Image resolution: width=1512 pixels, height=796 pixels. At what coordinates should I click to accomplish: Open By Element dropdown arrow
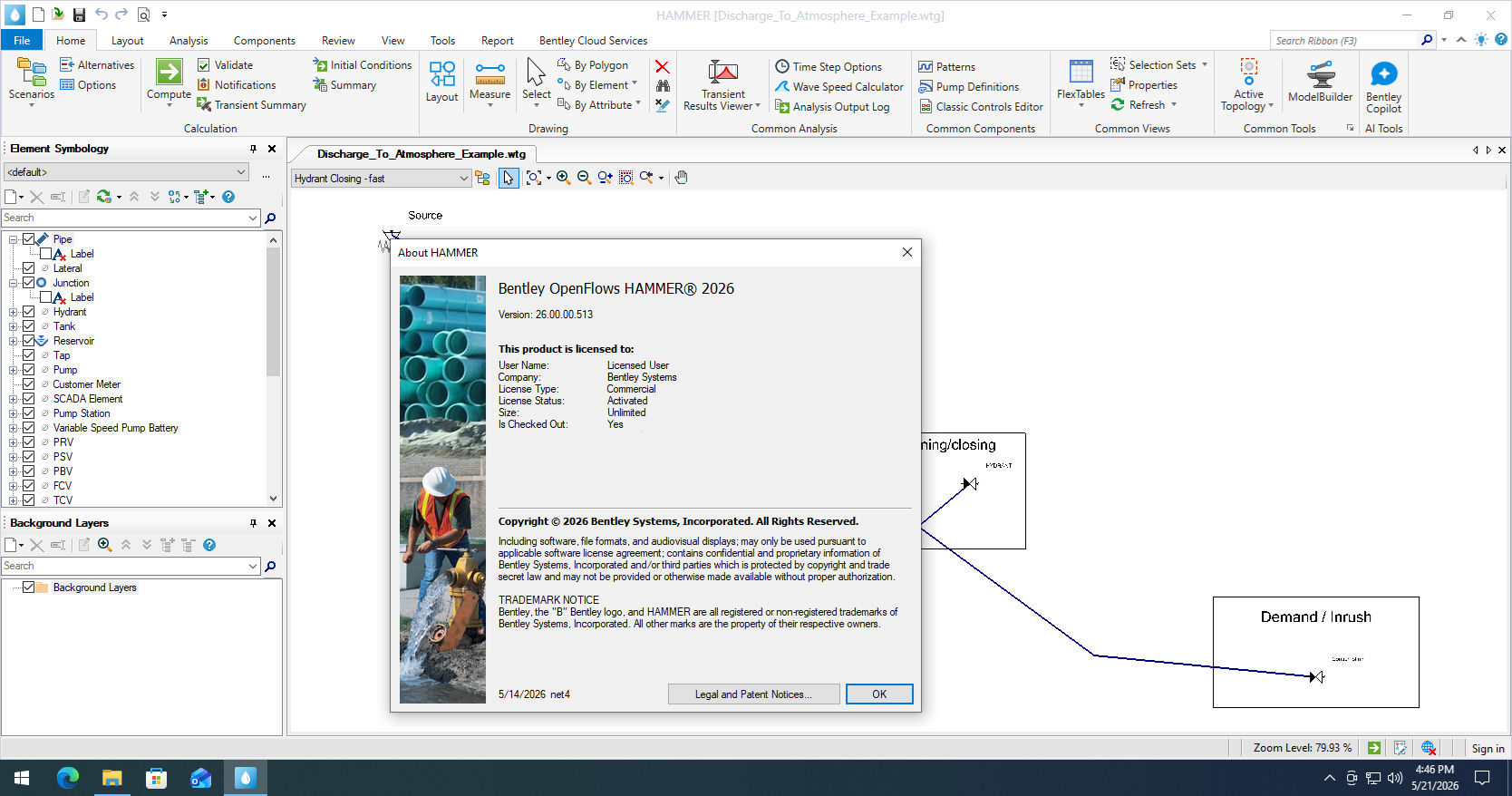(635, 84)
